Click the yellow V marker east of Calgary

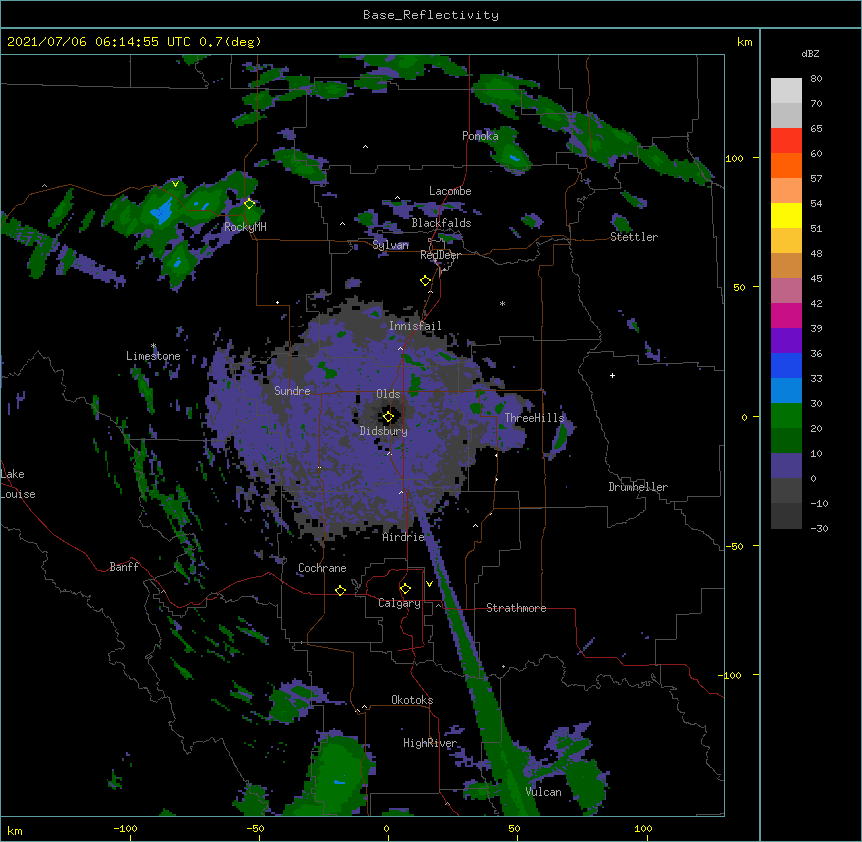429,584
